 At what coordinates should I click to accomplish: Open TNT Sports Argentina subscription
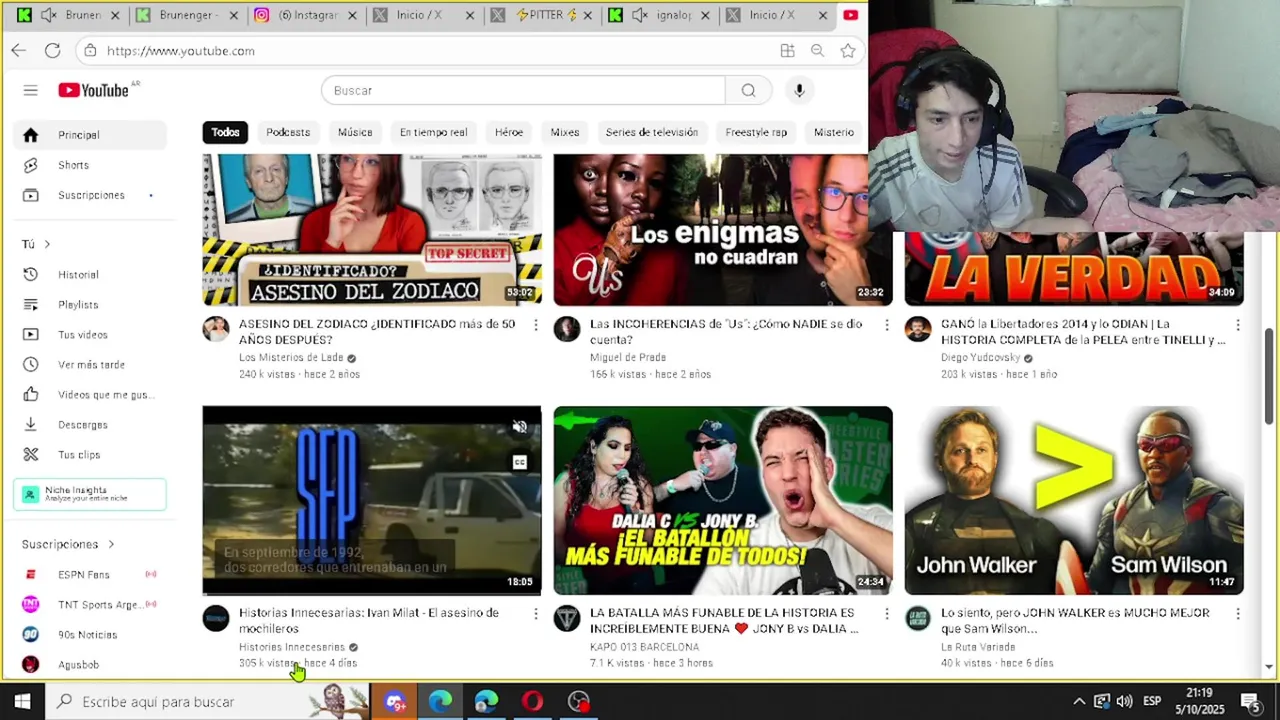click(90, 604)
